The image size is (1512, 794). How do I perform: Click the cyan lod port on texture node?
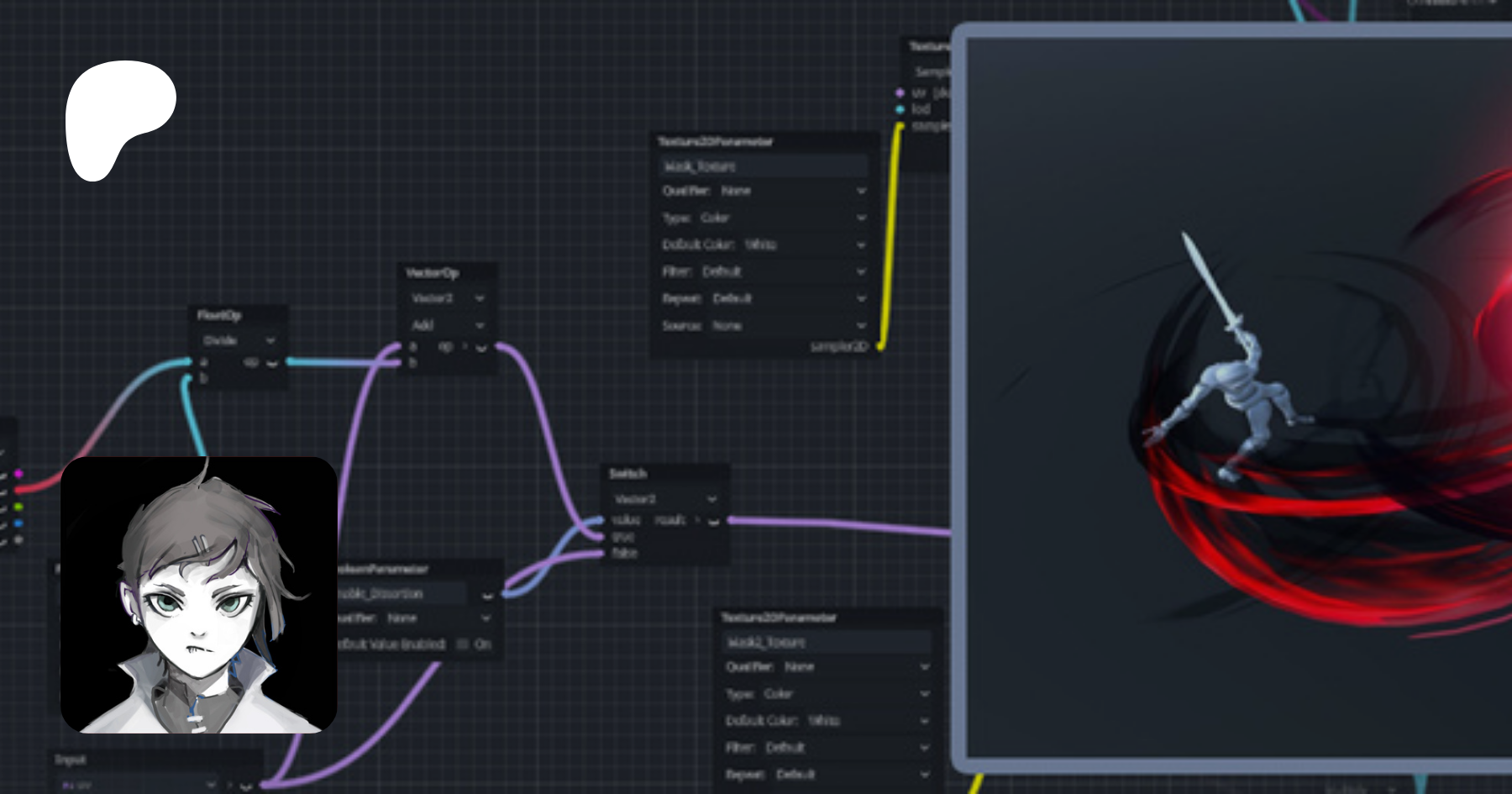[900, 109]
